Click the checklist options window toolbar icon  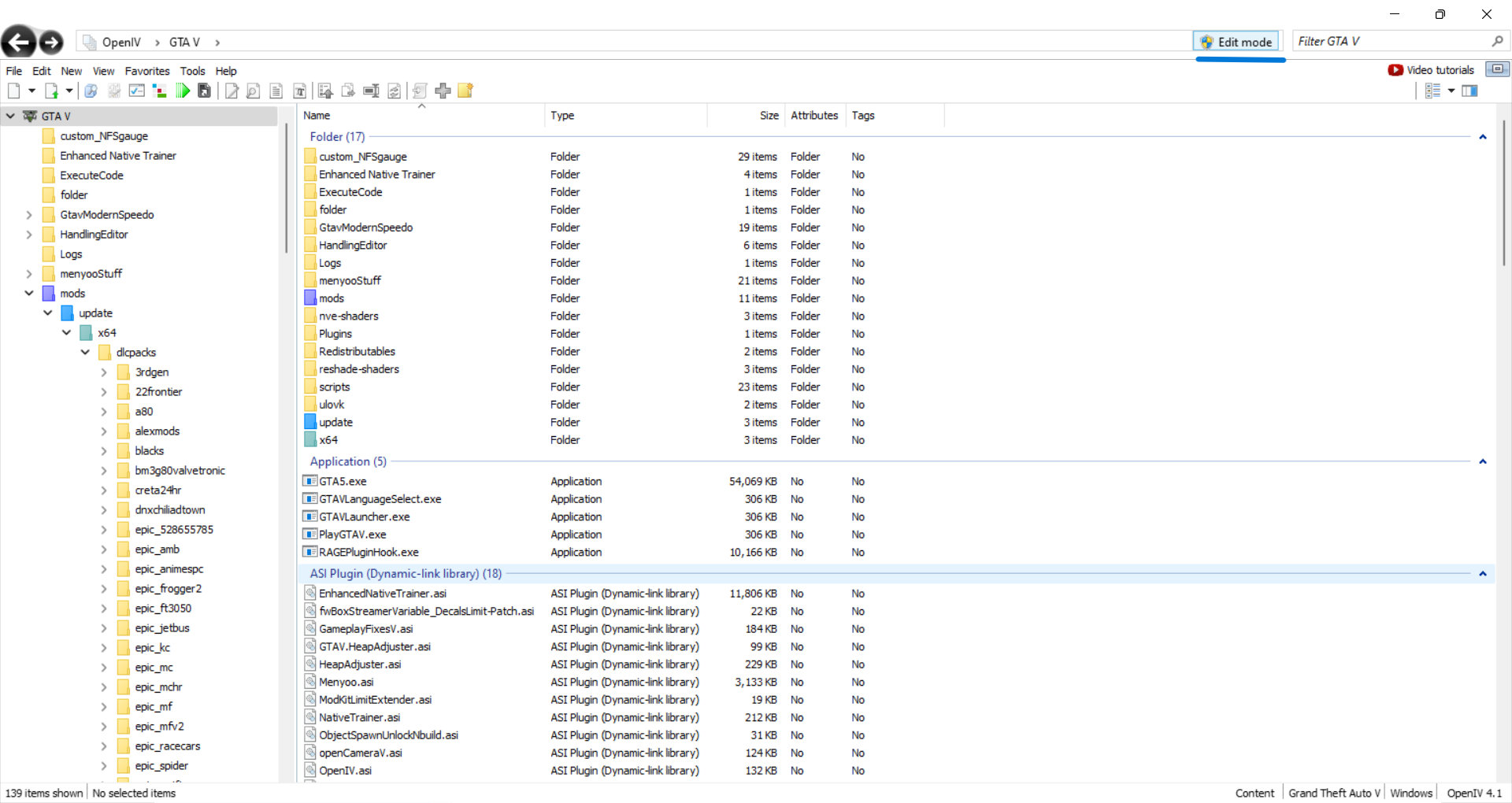(x=136, y=91)
